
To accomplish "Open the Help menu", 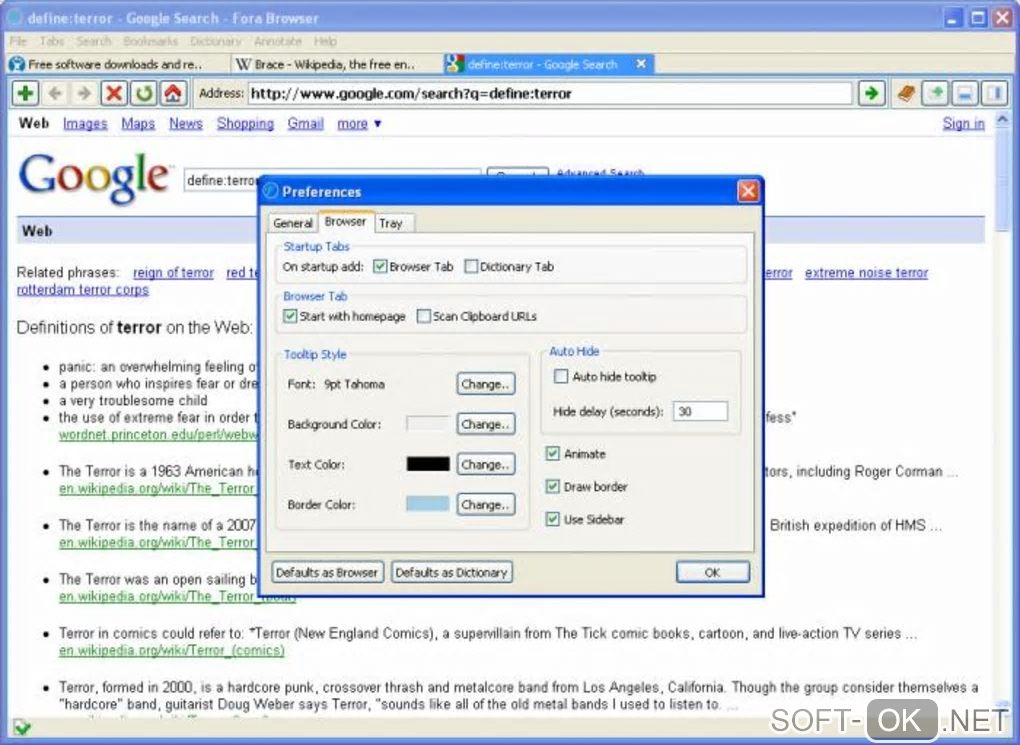I will pyautogui.click(x=325, y=41).
